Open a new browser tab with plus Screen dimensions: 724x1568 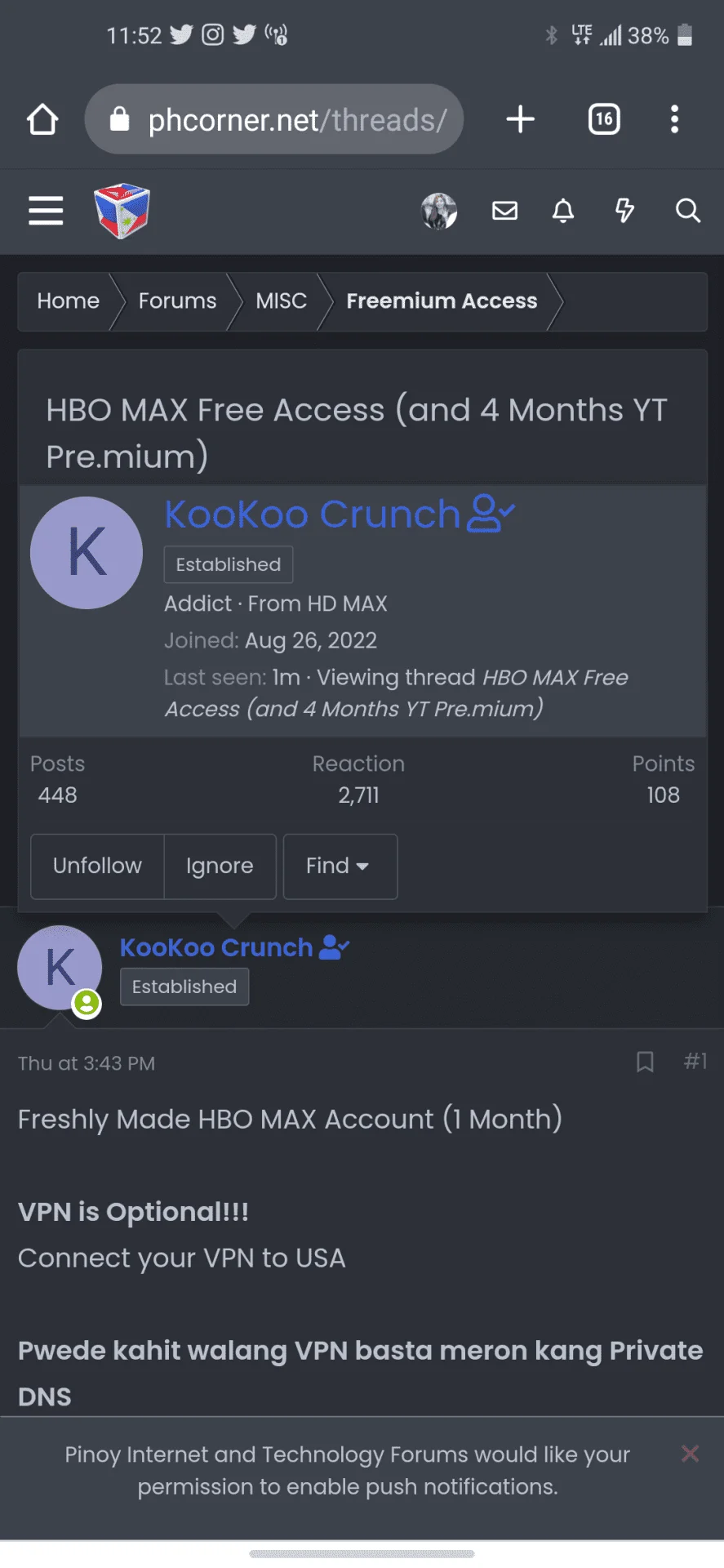coord(520,119)
